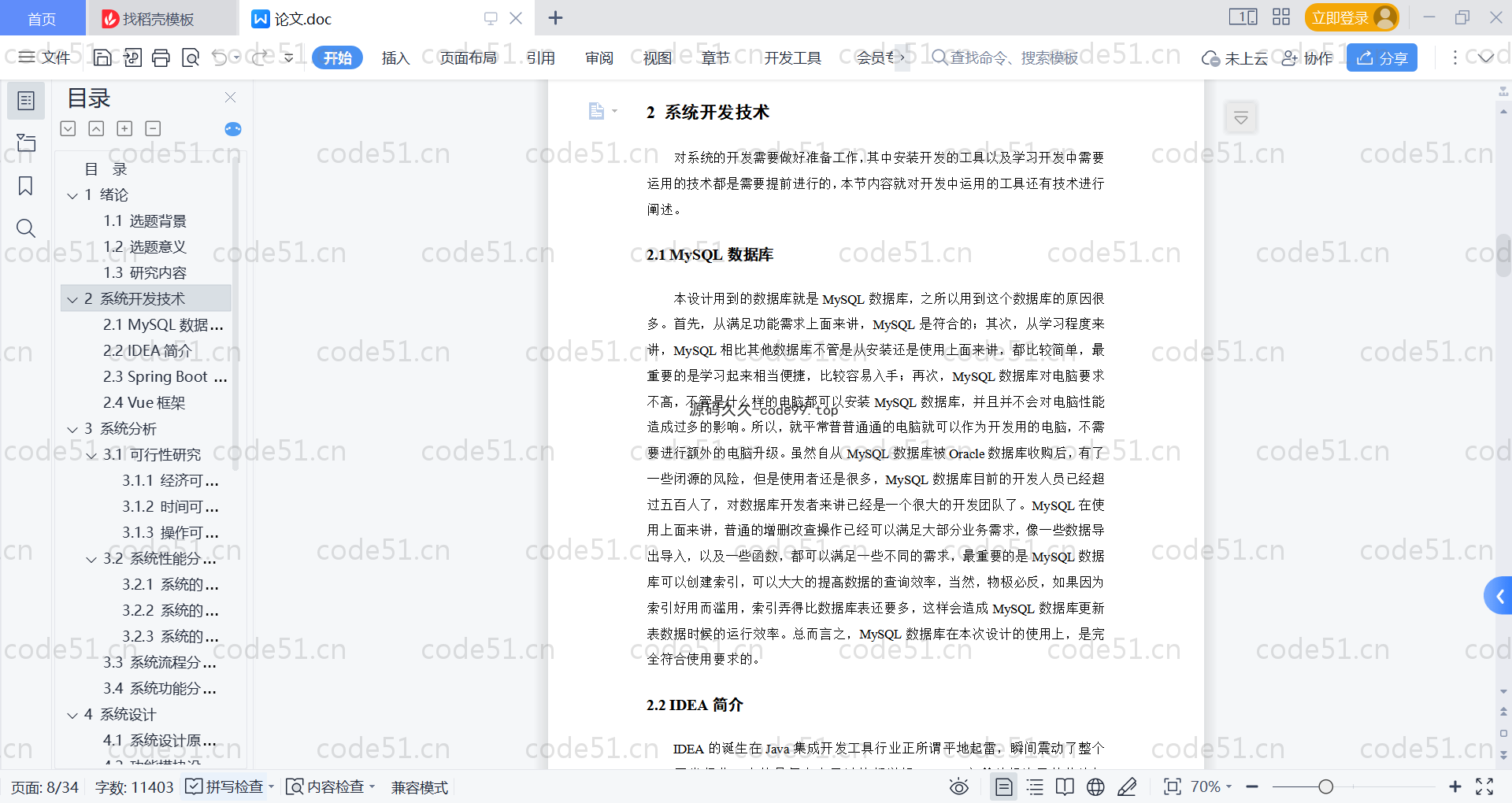
Task: Click the Undo arrow icon
Action: (220, 57)
